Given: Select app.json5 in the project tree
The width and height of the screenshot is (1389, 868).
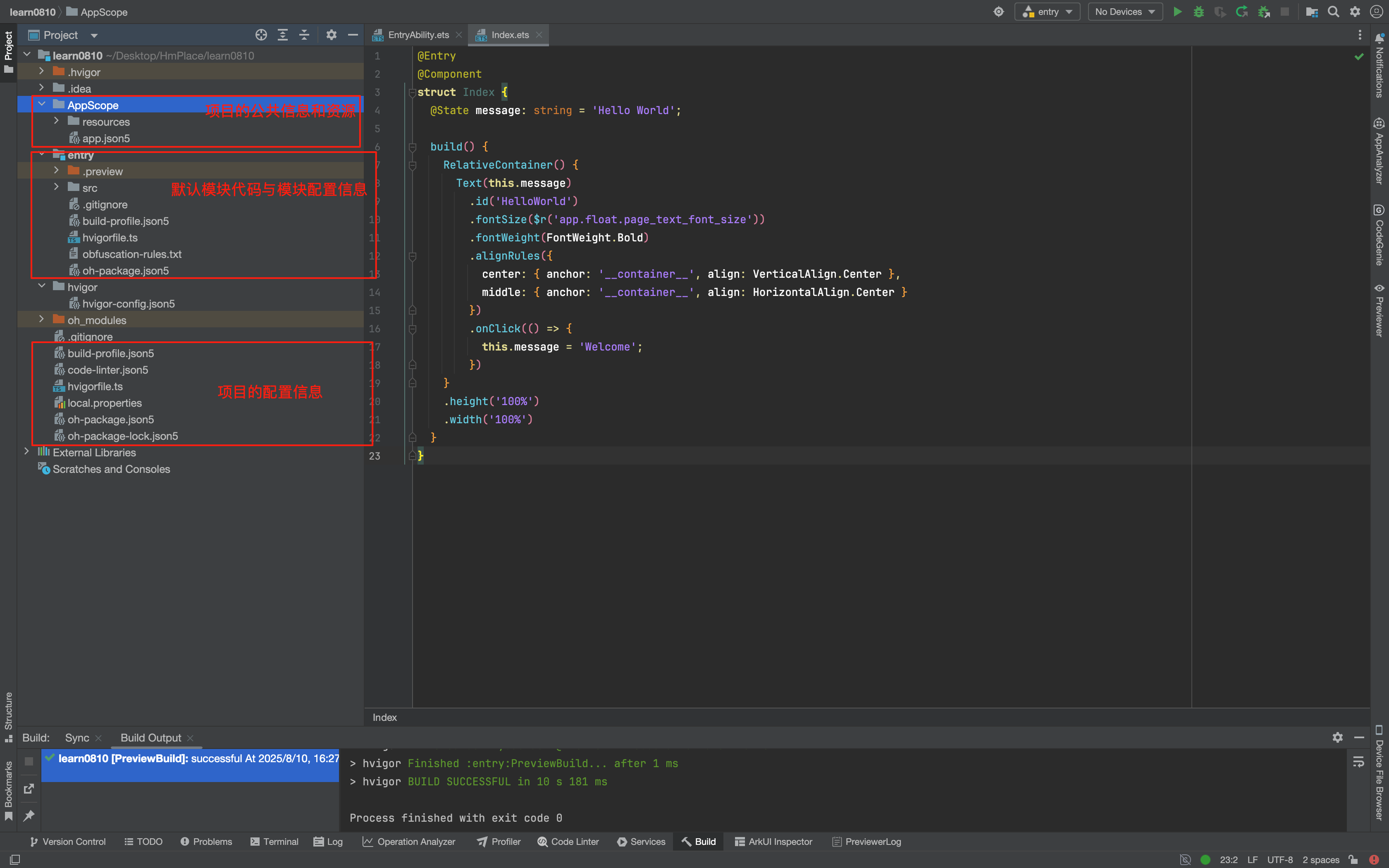Looking at the screenshot, I should 105,138.
